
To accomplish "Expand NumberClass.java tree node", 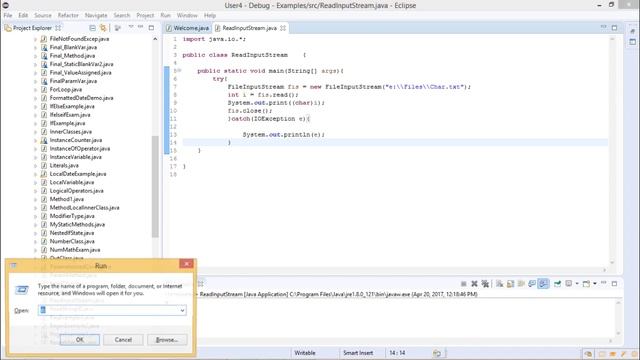I will point(36,242).
